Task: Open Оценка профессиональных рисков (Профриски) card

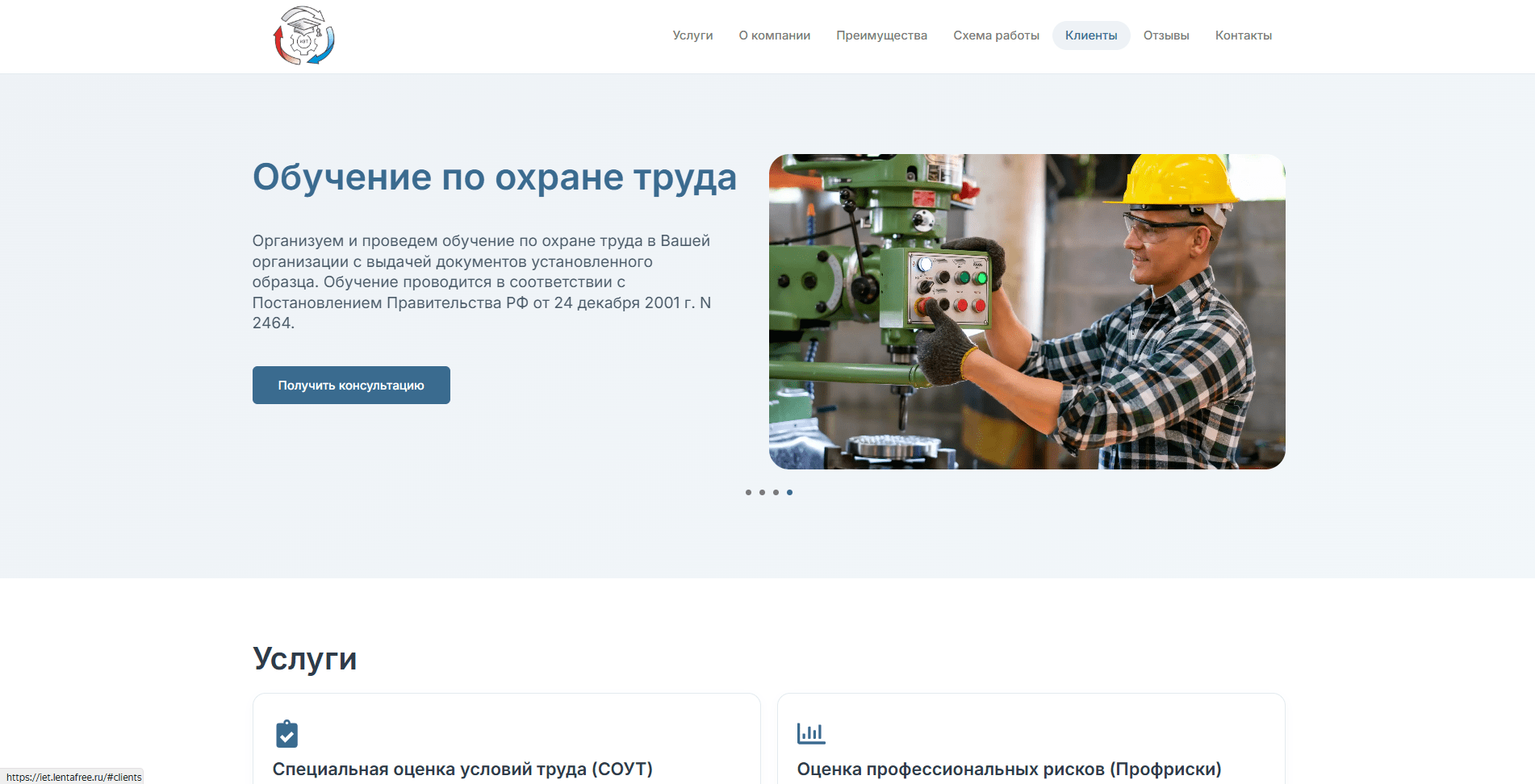Action: (1031, 739)
